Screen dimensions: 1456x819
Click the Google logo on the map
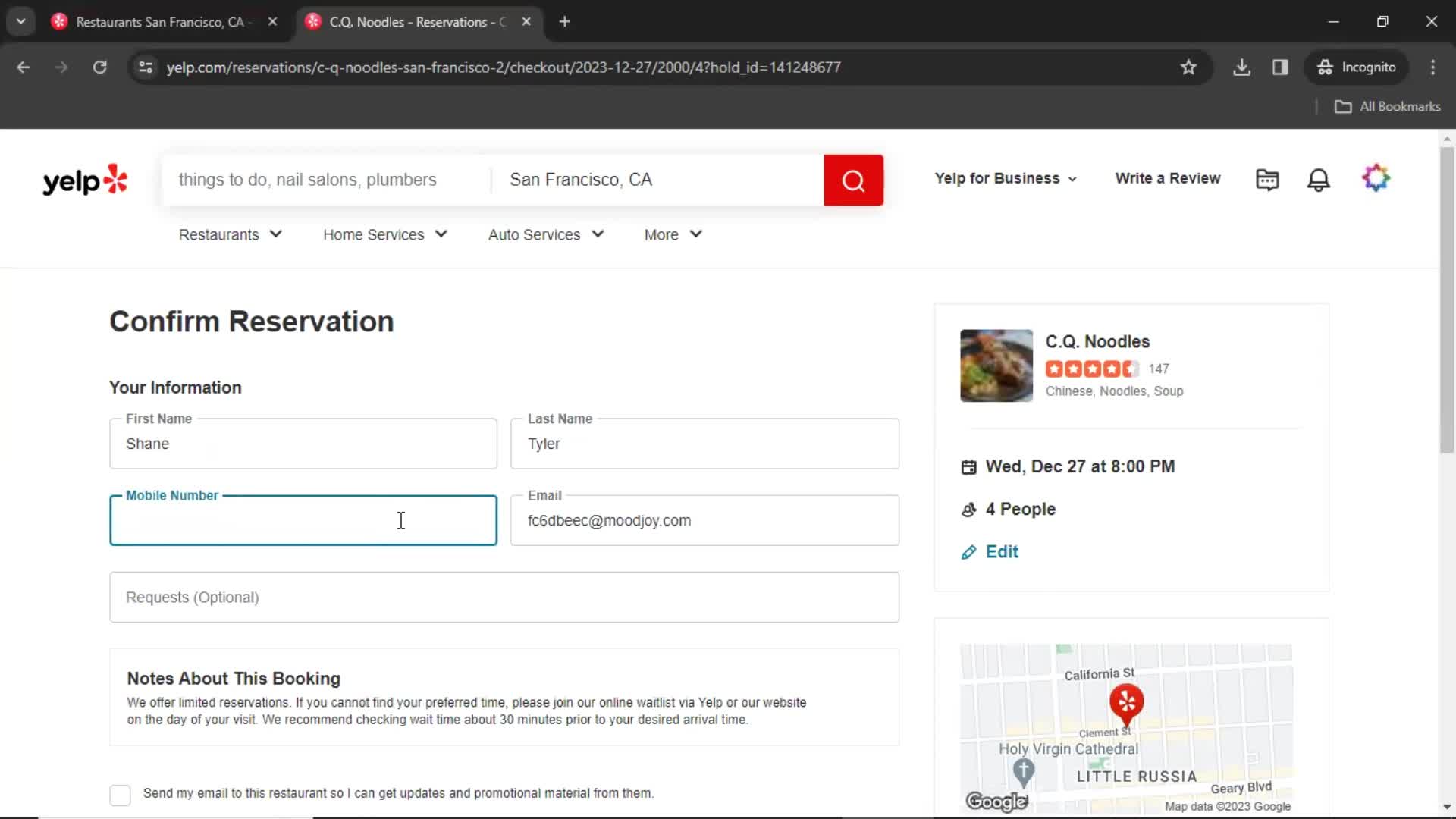996,802
